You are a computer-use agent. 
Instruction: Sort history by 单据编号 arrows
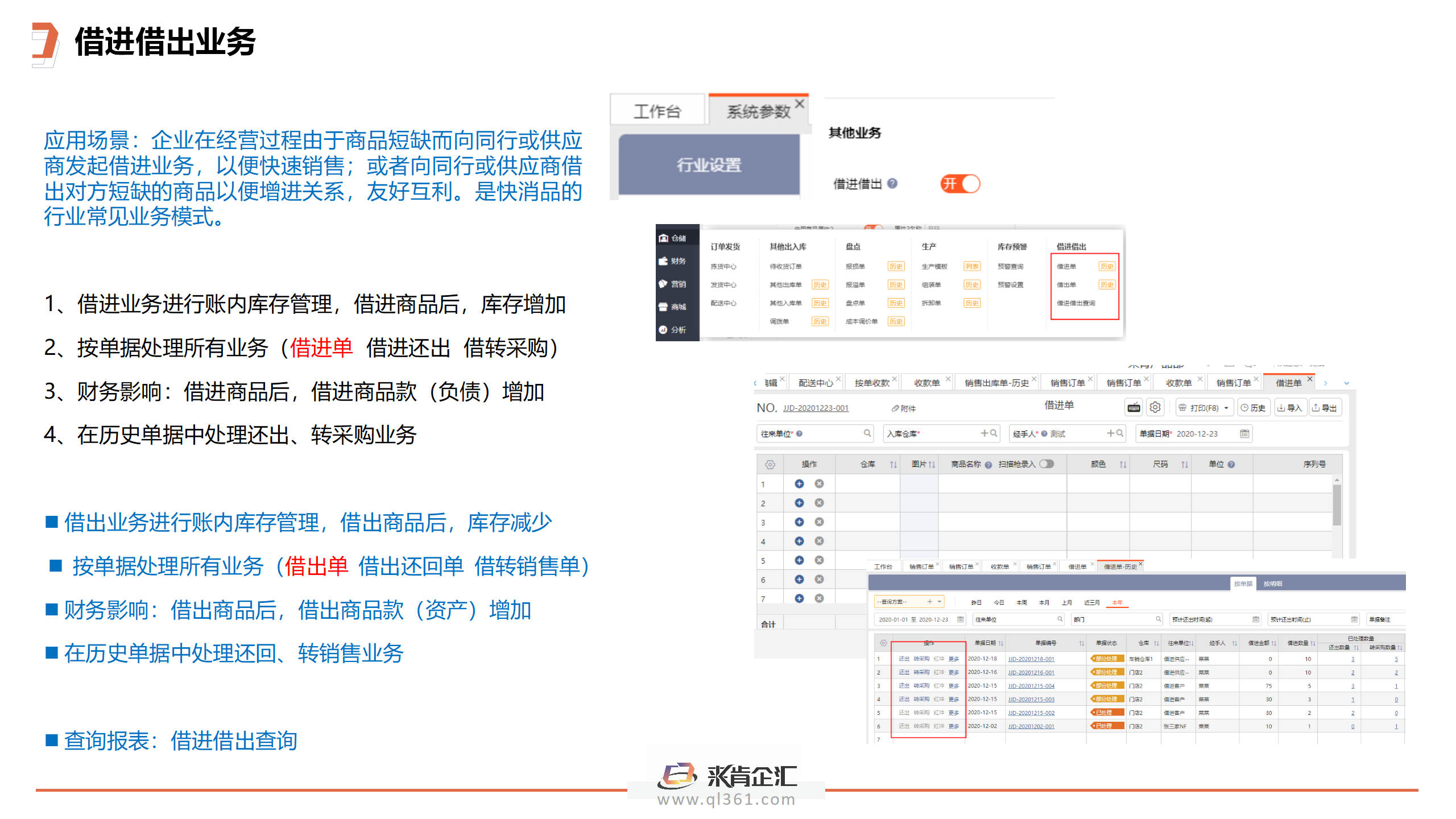tap(1082, 643)
